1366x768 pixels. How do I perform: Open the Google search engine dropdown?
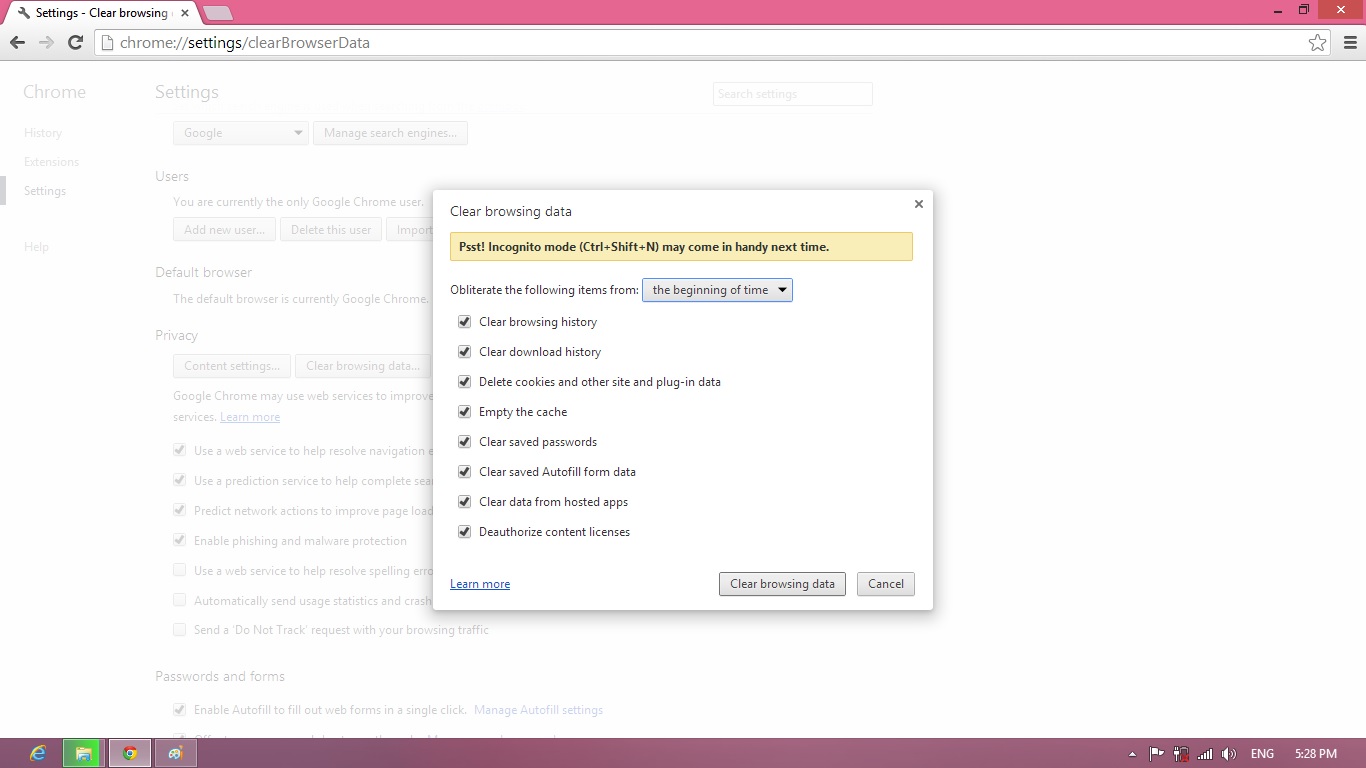[x=241, y=133]
